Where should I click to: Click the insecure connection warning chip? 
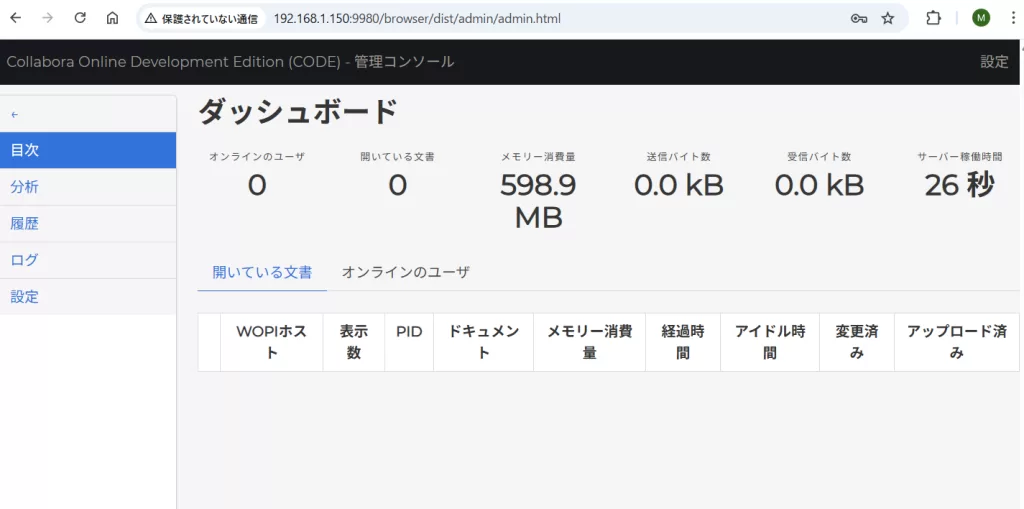tap(202, 18)
